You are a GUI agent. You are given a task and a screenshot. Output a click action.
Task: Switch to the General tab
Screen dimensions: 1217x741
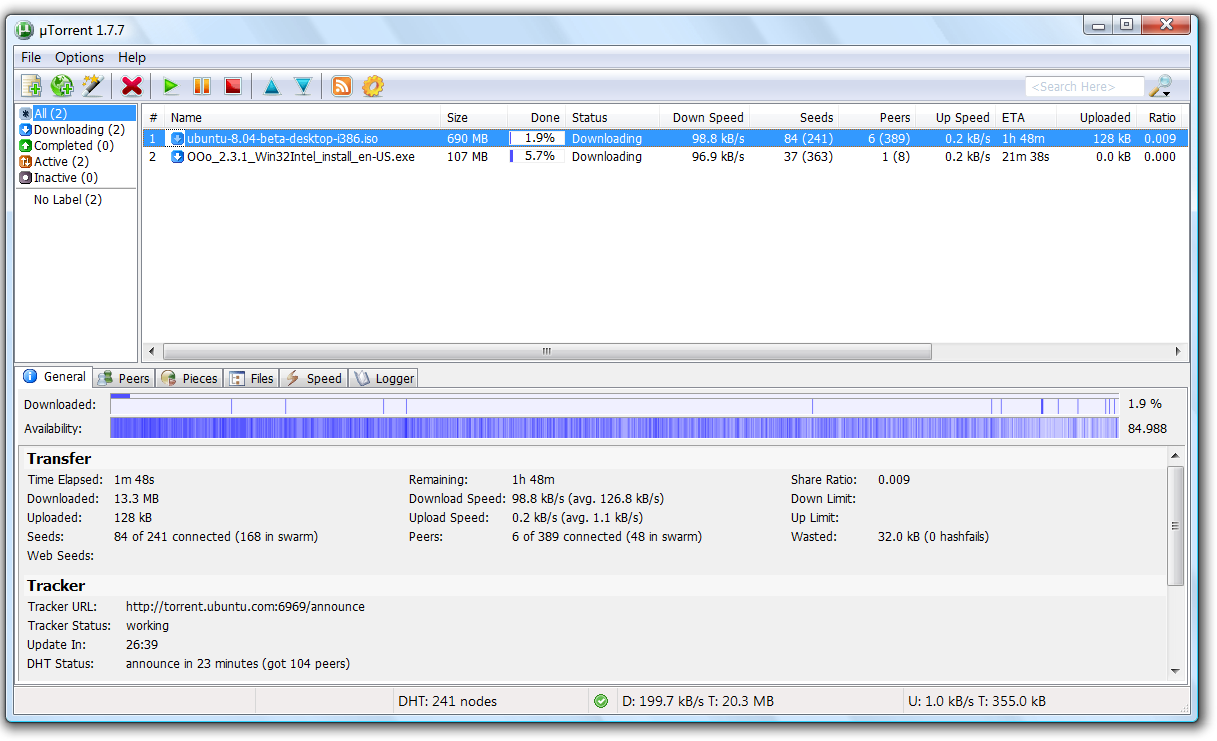pos(55,377)
